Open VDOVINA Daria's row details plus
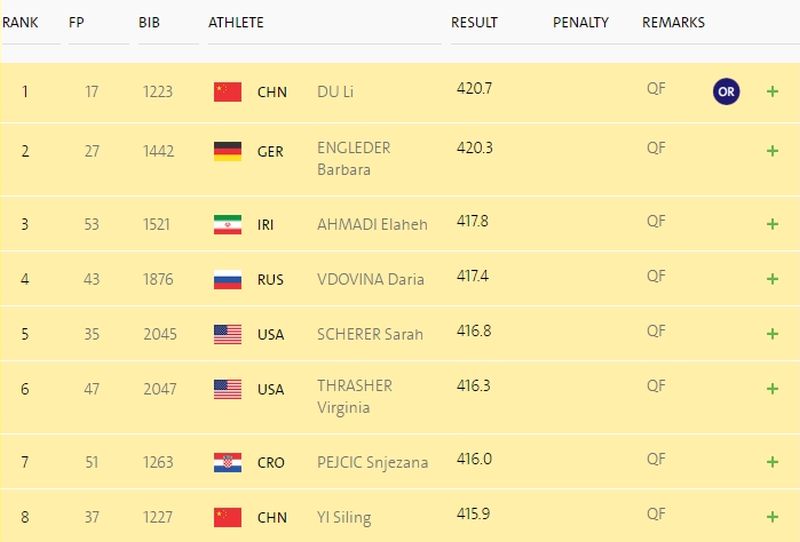 (772, 279)
